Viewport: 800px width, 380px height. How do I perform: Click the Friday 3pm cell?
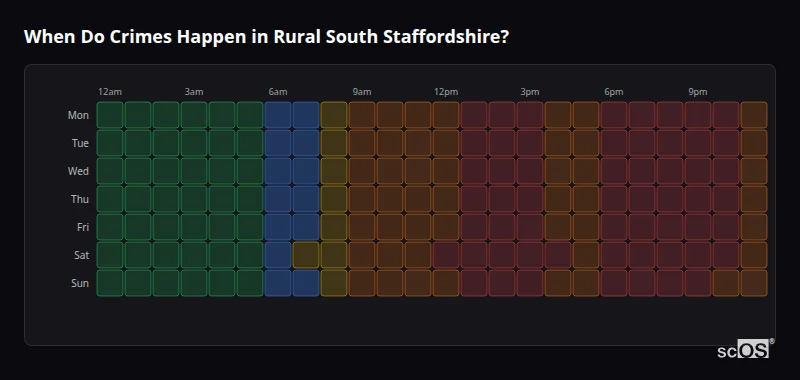point(530,226)
